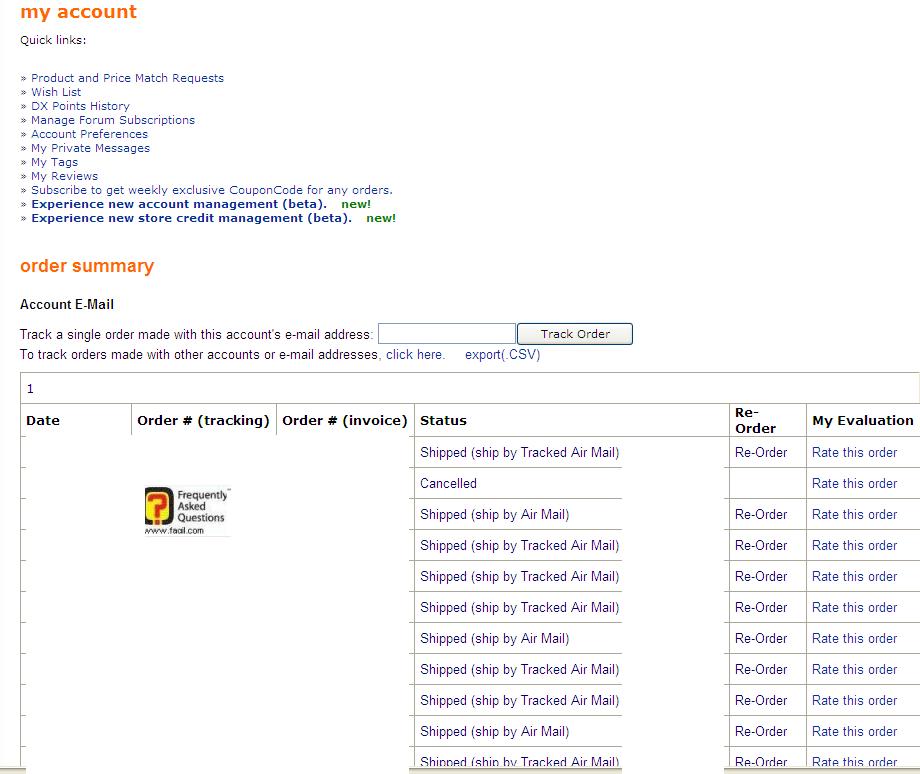
Task: Subscribe to weekly exclusive CouponCode link
Action: (211, 190)
